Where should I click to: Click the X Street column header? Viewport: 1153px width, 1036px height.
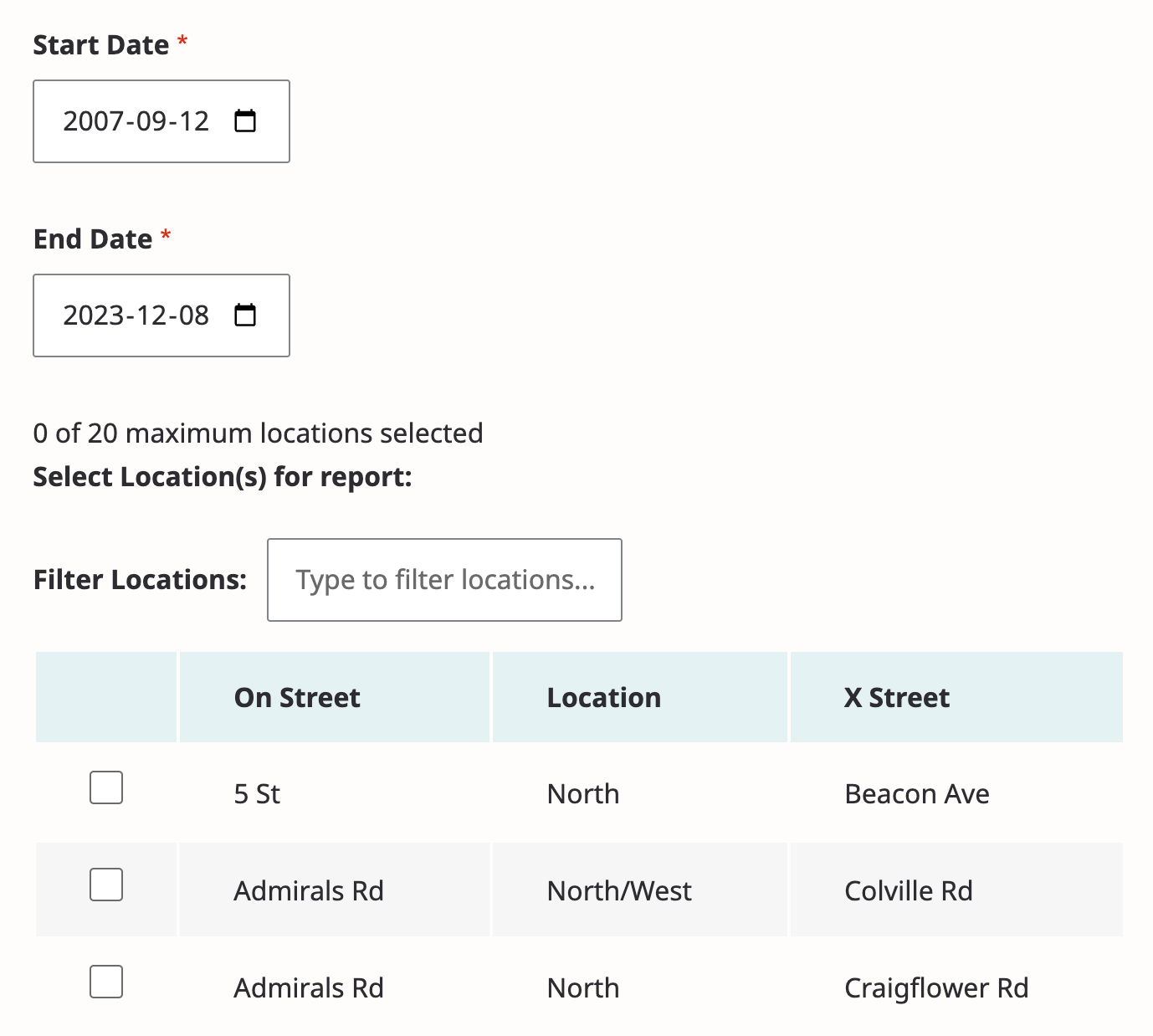(x=896, y=698)
